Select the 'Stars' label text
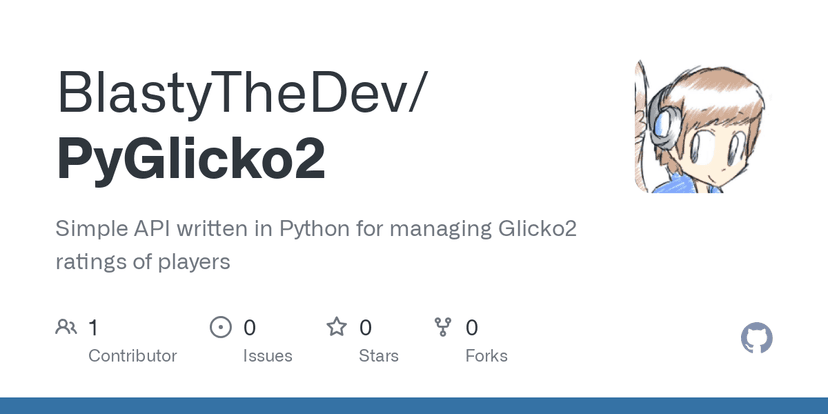This screenshot has width=828, height=414. [379, 356]
